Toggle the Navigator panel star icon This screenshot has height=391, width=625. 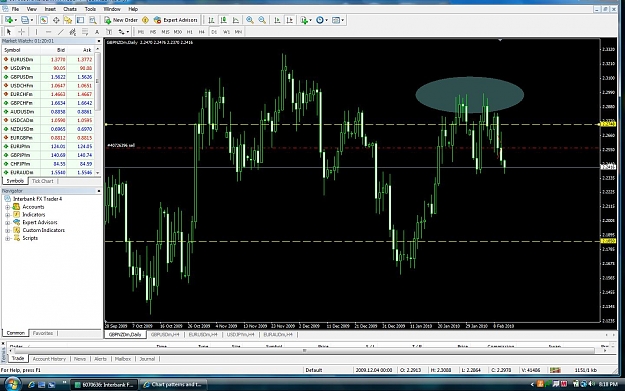coord(68,20)
